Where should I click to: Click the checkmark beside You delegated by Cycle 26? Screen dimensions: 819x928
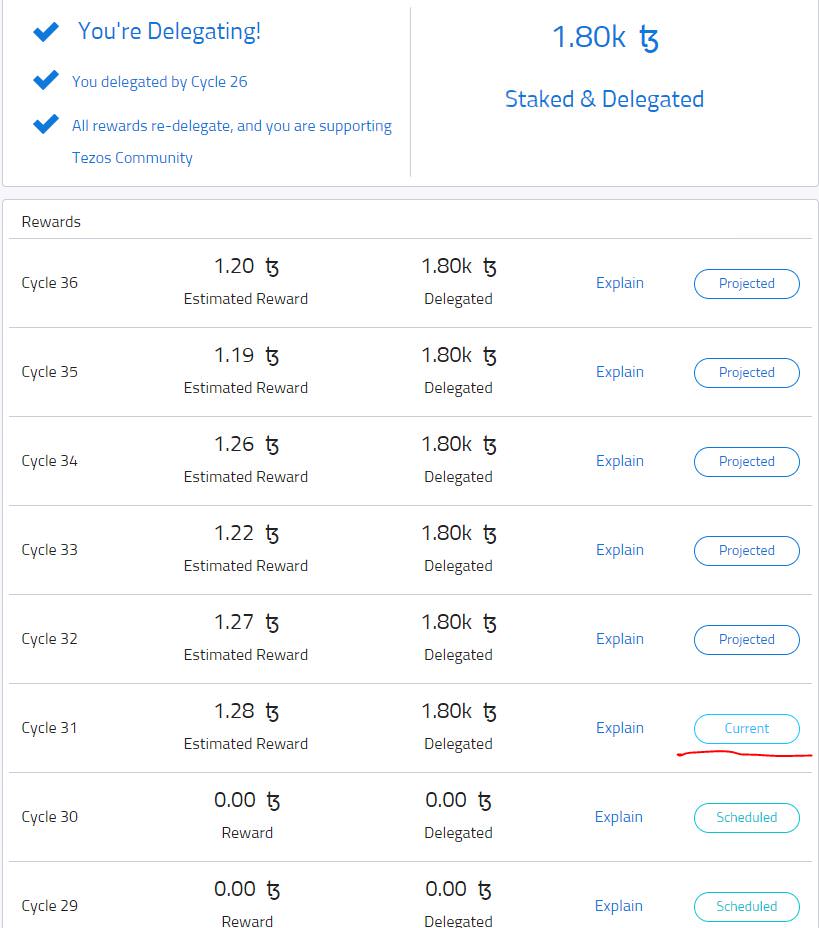46,80
